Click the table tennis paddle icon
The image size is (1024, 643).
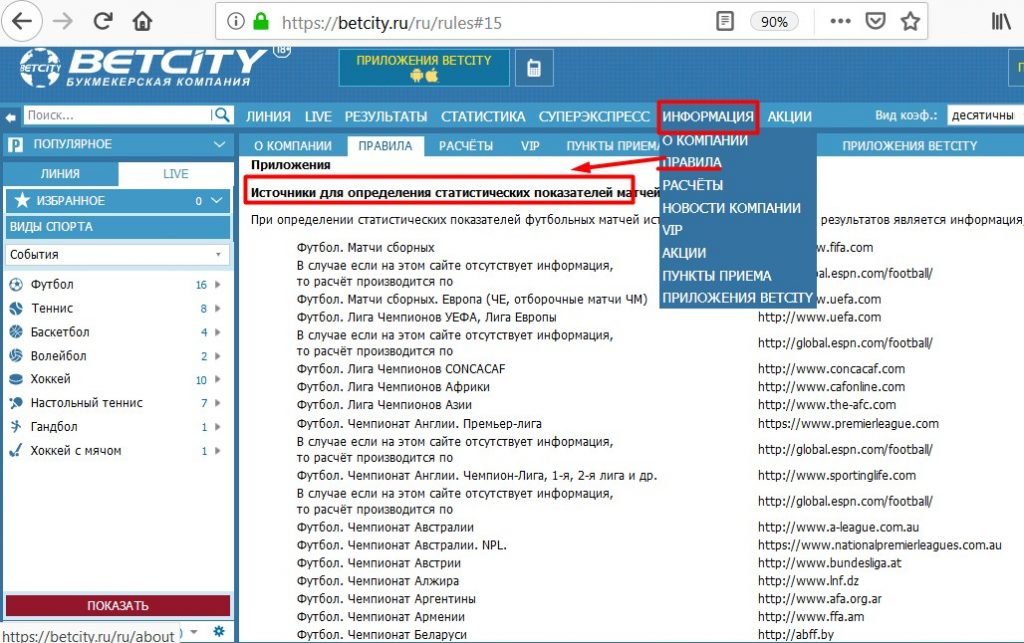(16, 403)
